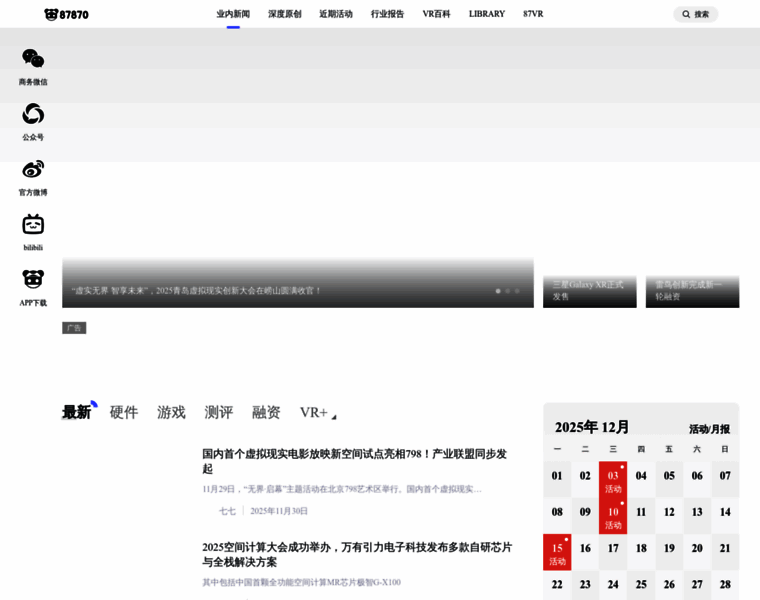Open the 2025空间计算大会 article headline
Screen dimensions: 760x600
tap(357, 554)
